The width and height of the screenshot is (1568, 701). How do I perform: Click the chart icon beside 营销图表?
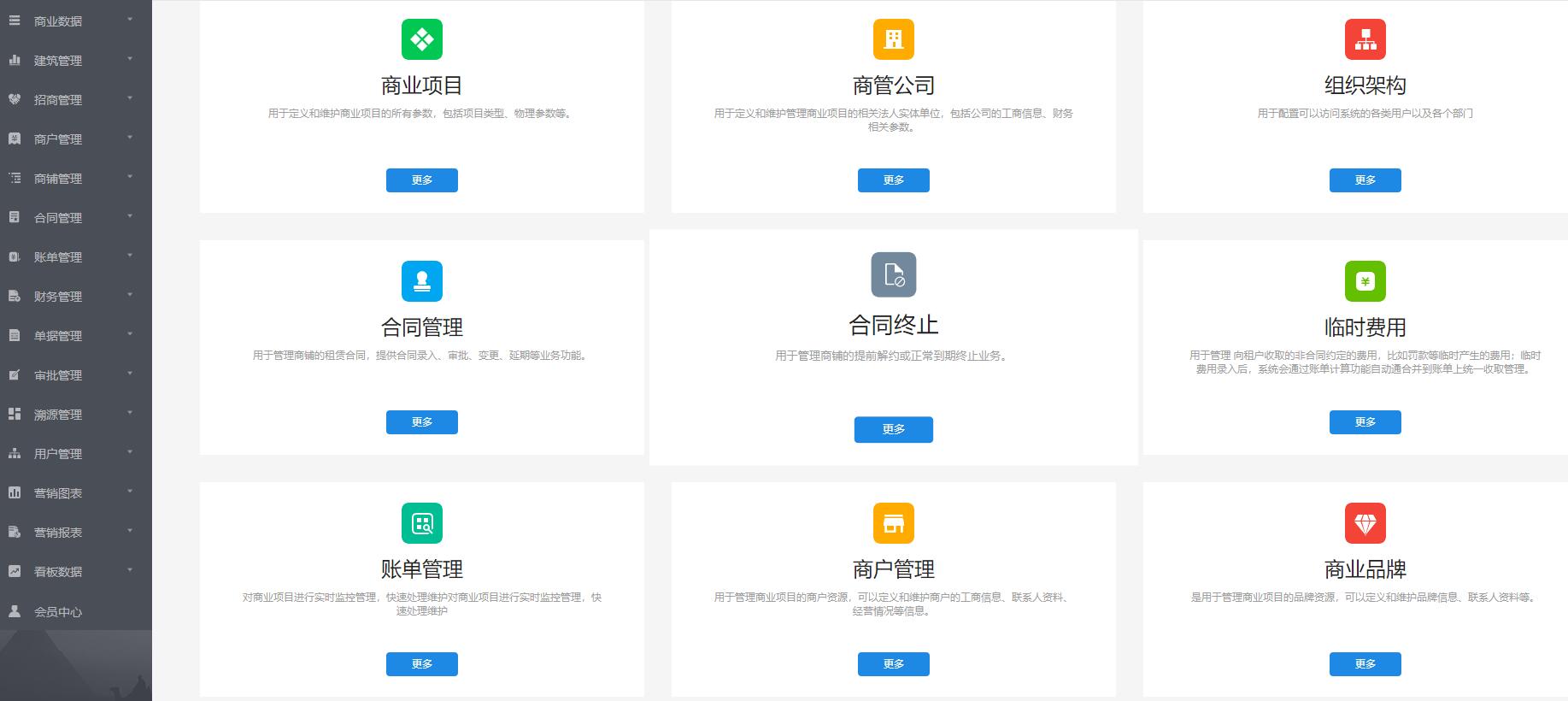click(x=15, y=492)
